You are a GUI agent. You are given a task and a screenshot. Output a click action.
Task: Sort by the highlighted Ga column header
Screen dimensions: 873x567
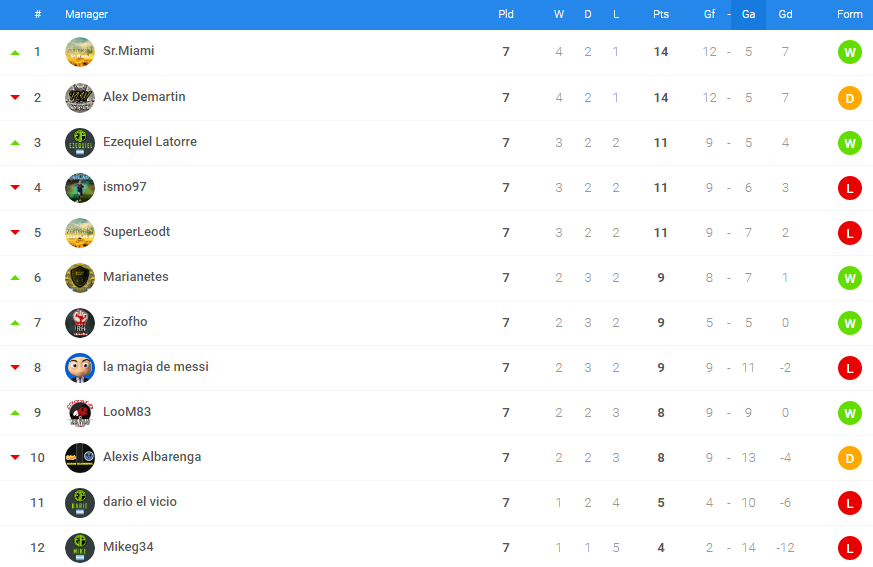748,14
